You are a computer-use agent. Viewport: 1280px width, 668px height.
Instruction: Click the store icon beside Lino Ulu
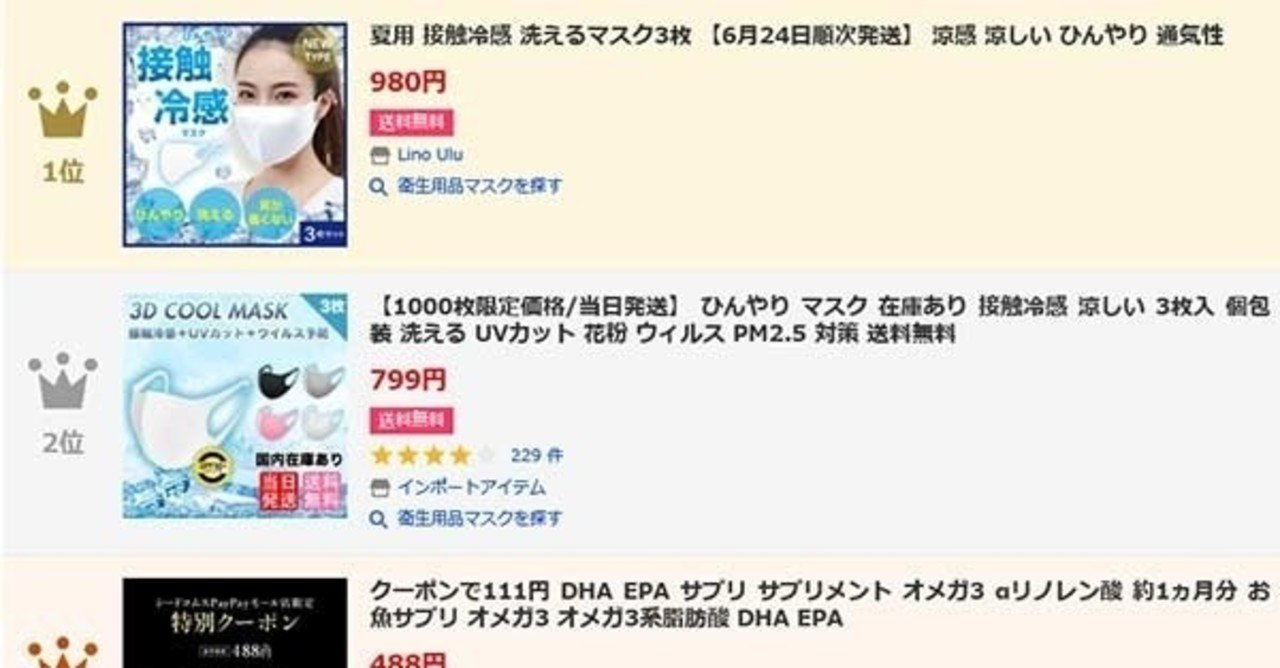point(378,155)
